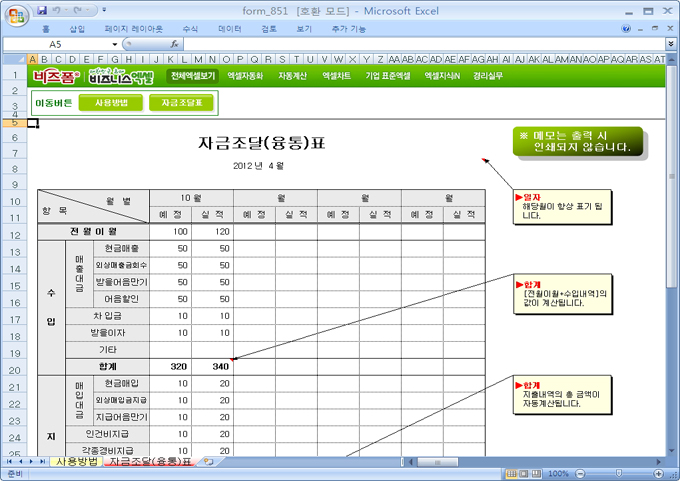Open the 삽입 ribbon tab

[77, 29]
